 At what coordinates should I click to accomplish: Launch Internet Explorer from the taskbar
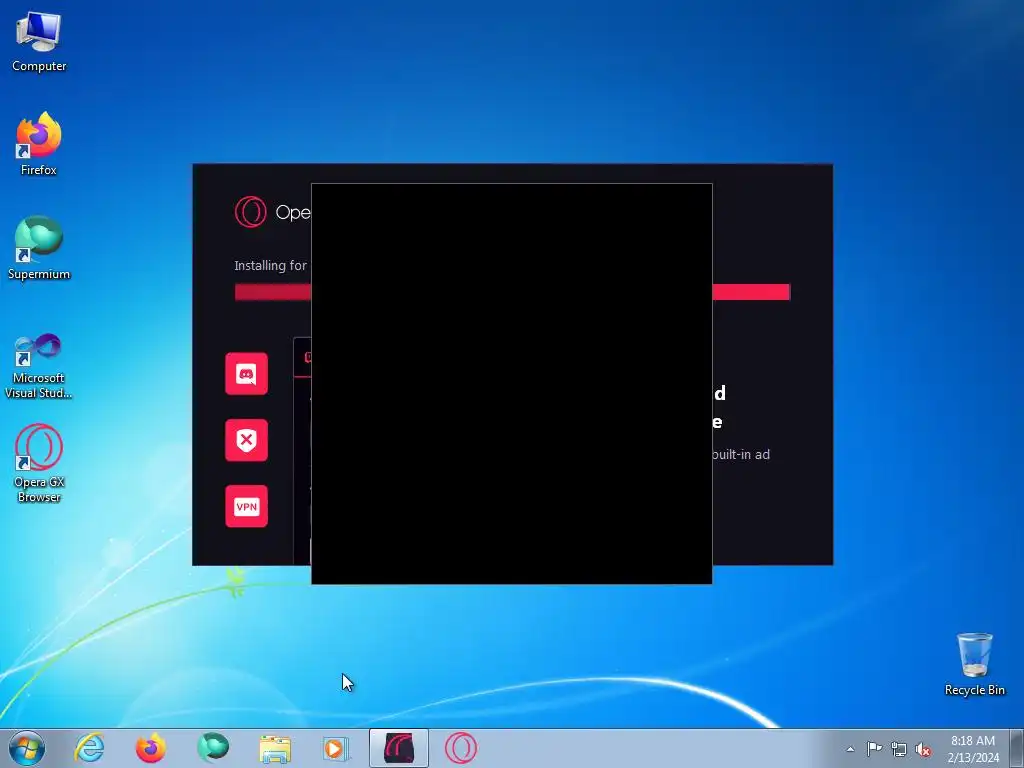(89, 748)
